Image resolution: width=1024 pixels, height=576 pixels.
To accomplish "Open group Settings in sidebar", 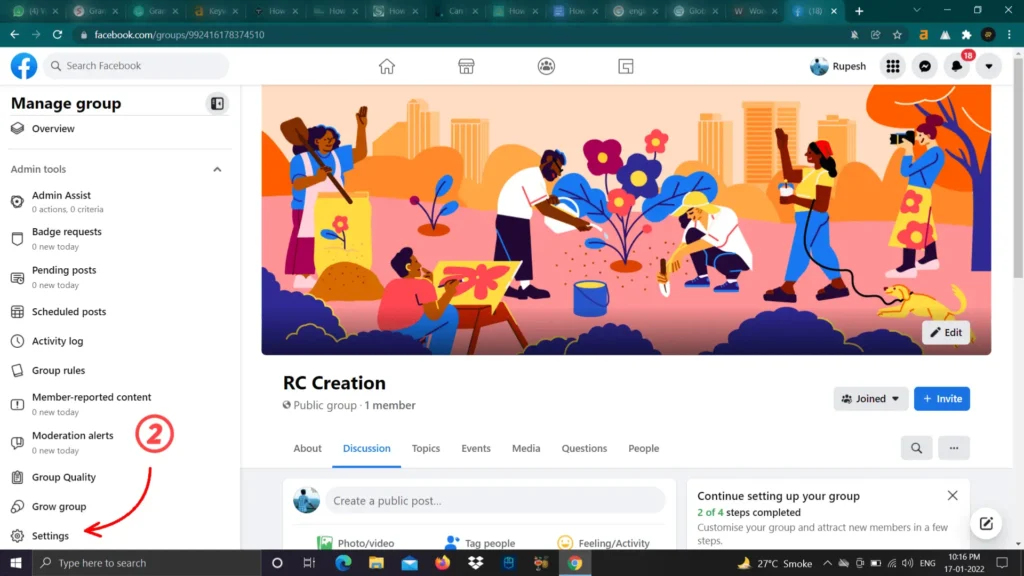I will pyautogui.click(x=50, y=536).
